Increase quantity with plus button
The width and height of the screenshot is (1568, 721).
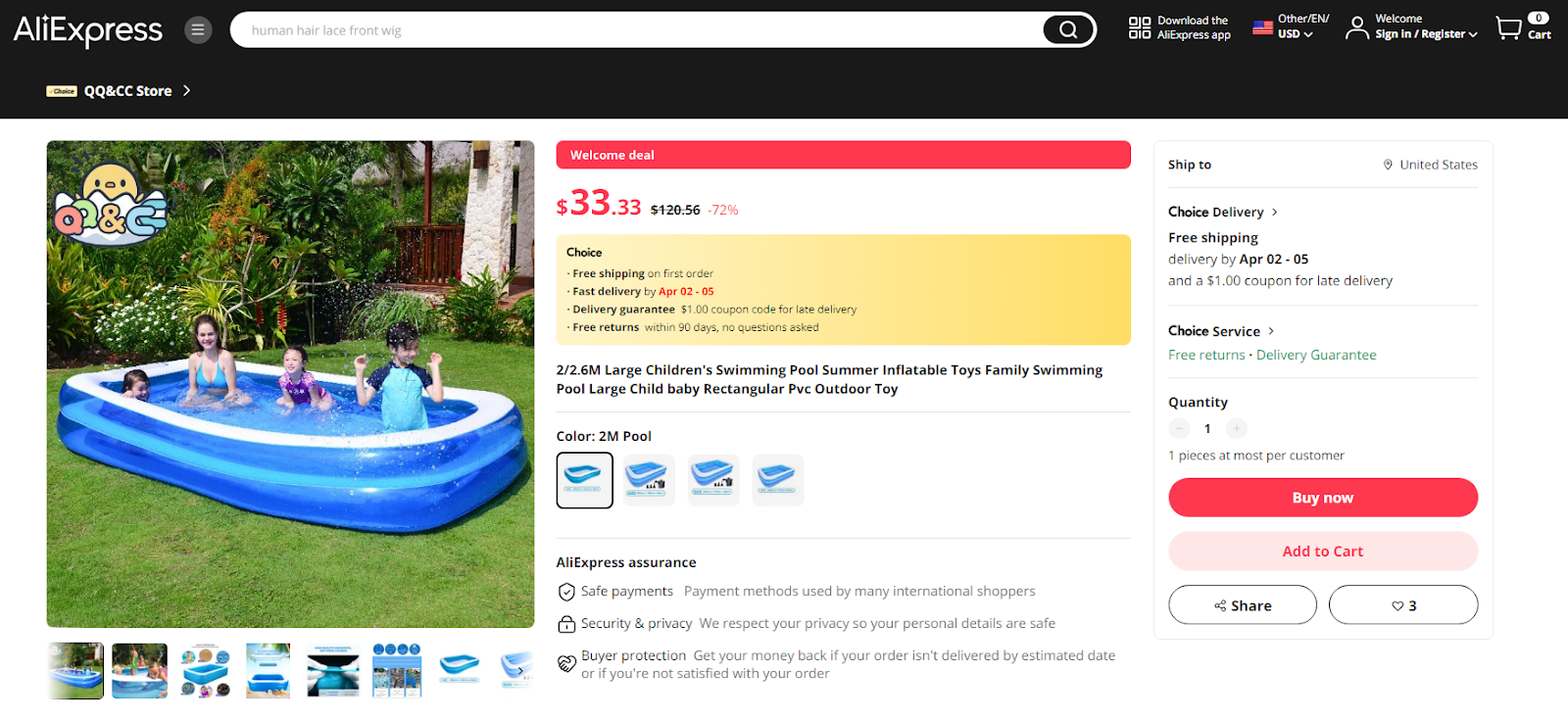(x=1237, y=428)
